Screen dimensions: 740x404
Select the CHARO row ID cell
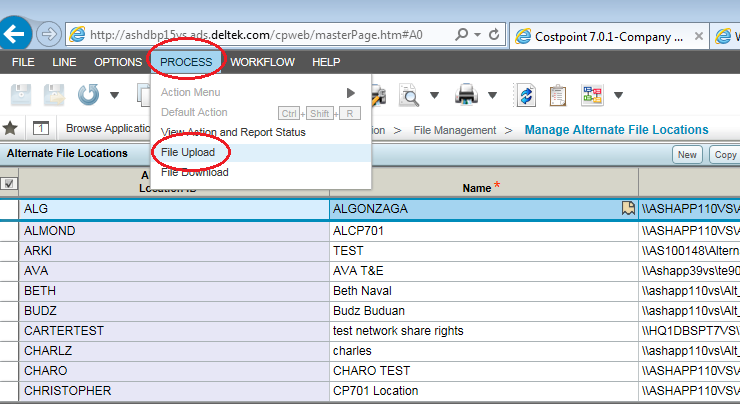click(174, 371)
